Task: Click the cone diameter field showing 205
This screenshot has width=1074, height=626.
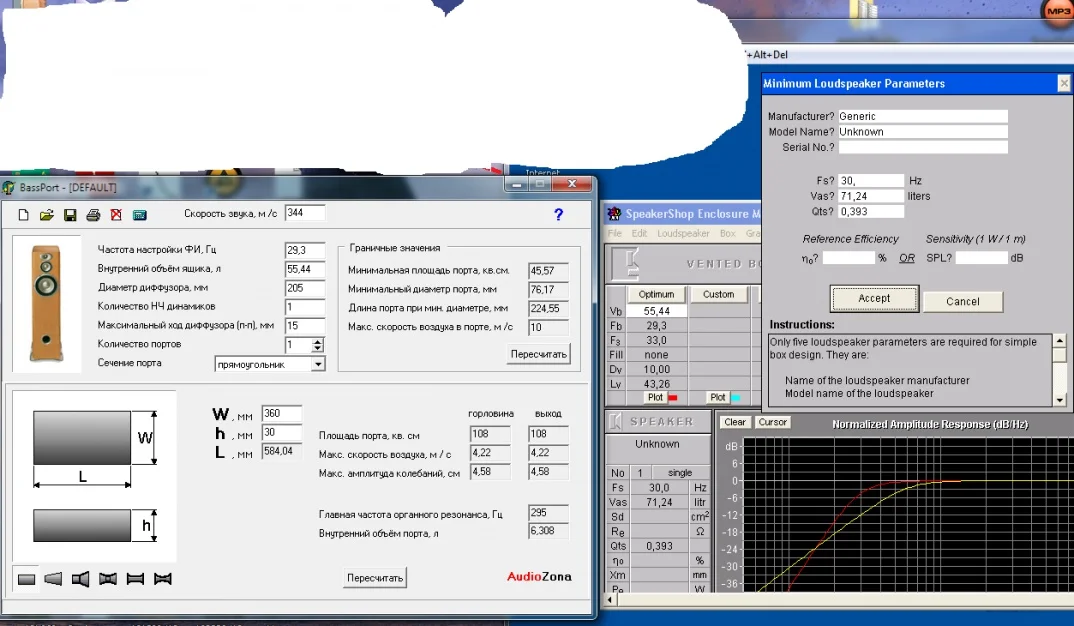Action: (x=305, y=288)
